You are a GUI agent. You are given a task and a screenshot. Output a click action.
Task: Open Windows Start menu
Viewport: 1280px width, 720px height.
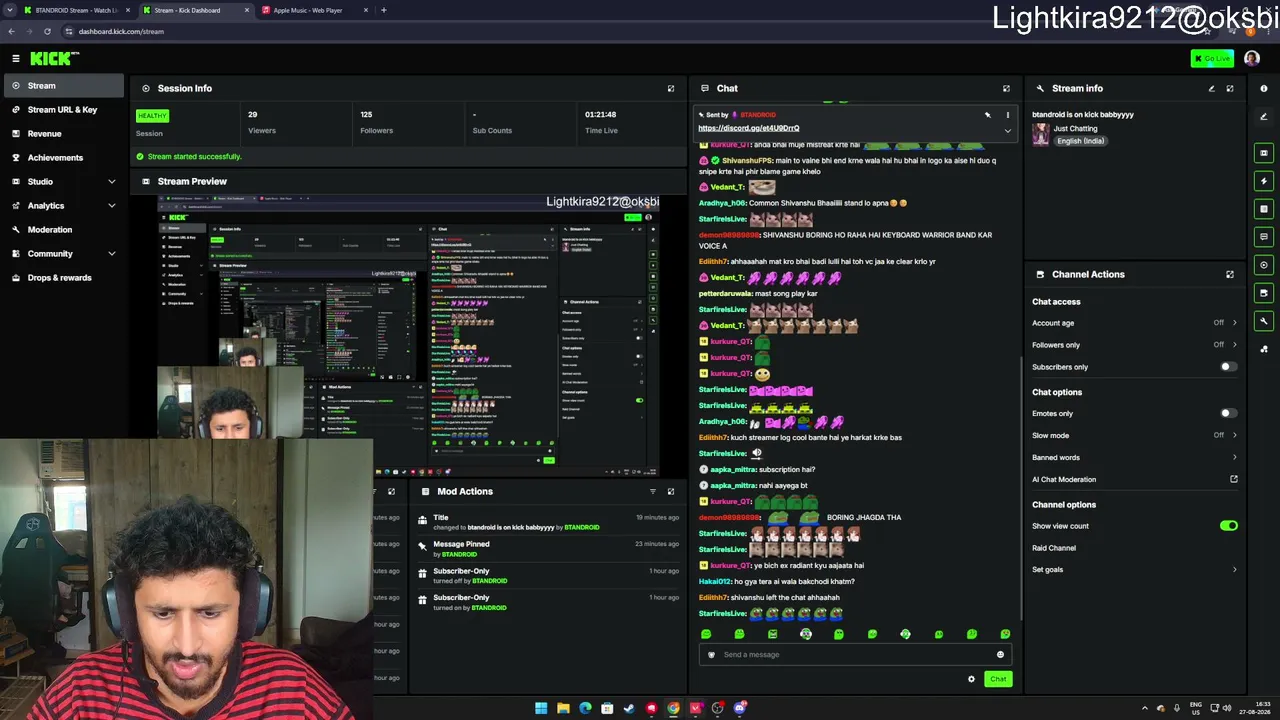pyautogui.click(x=541, y=708)
